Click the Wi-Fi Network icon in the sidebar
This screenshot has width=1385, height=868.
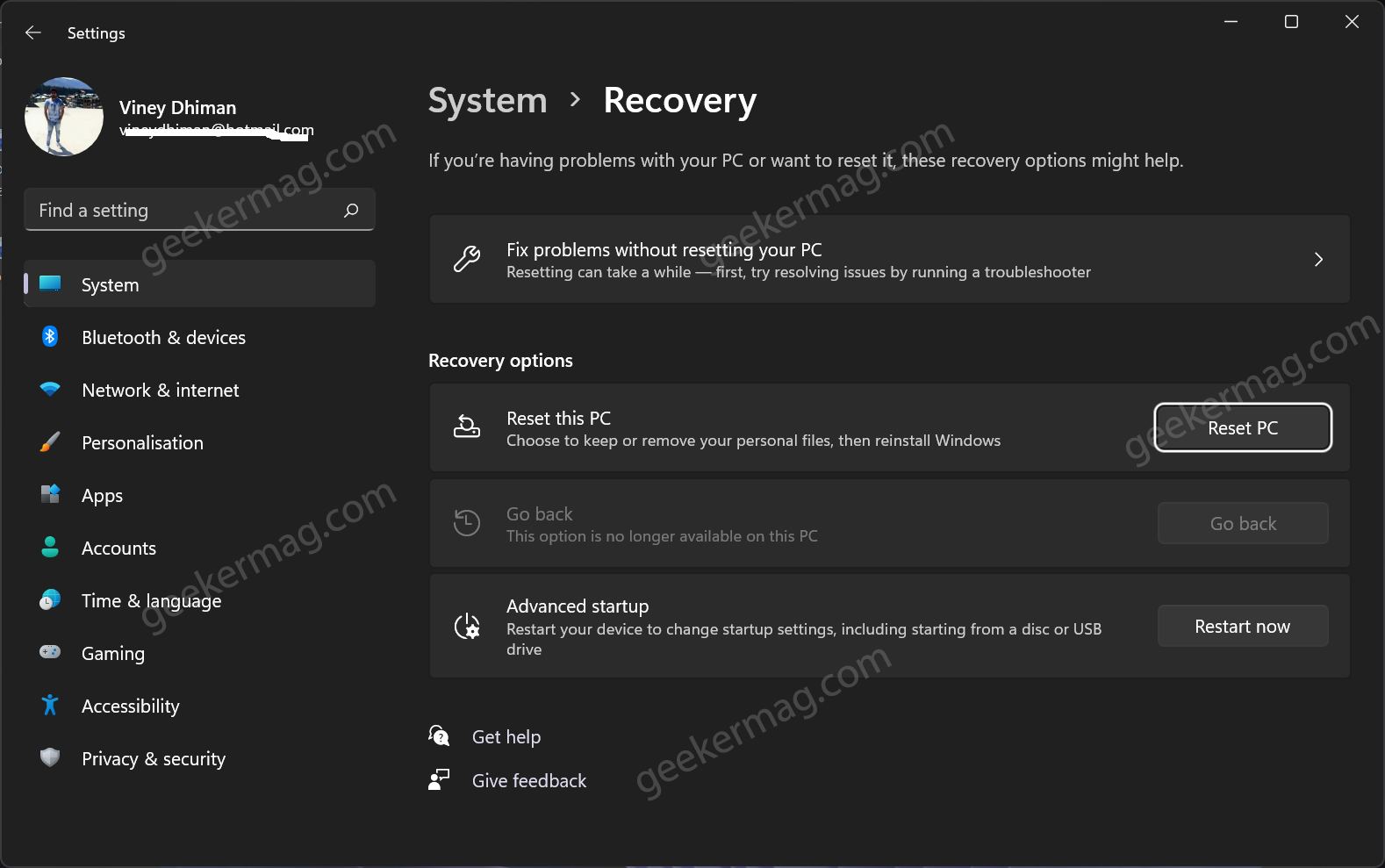point(50,389)
